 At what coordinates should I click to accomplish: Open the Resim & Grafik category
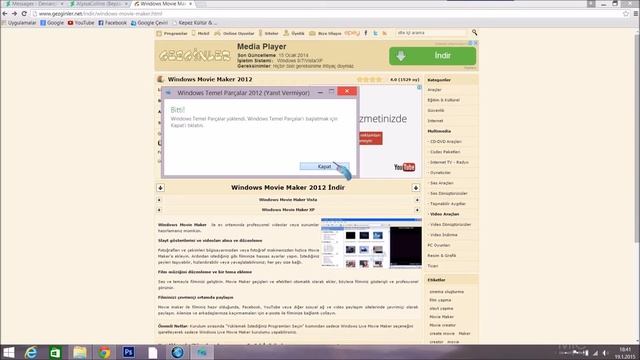click(x=442, y=256)
